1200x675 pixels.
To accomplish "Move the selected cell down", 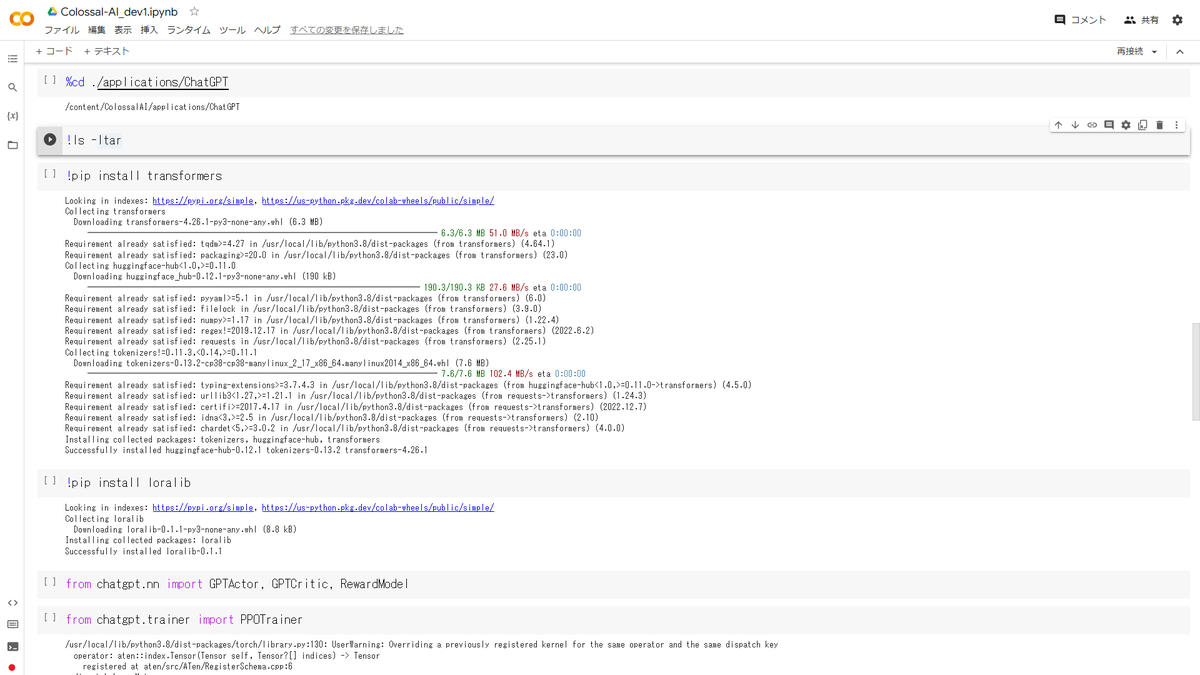I will [1075, 125].
